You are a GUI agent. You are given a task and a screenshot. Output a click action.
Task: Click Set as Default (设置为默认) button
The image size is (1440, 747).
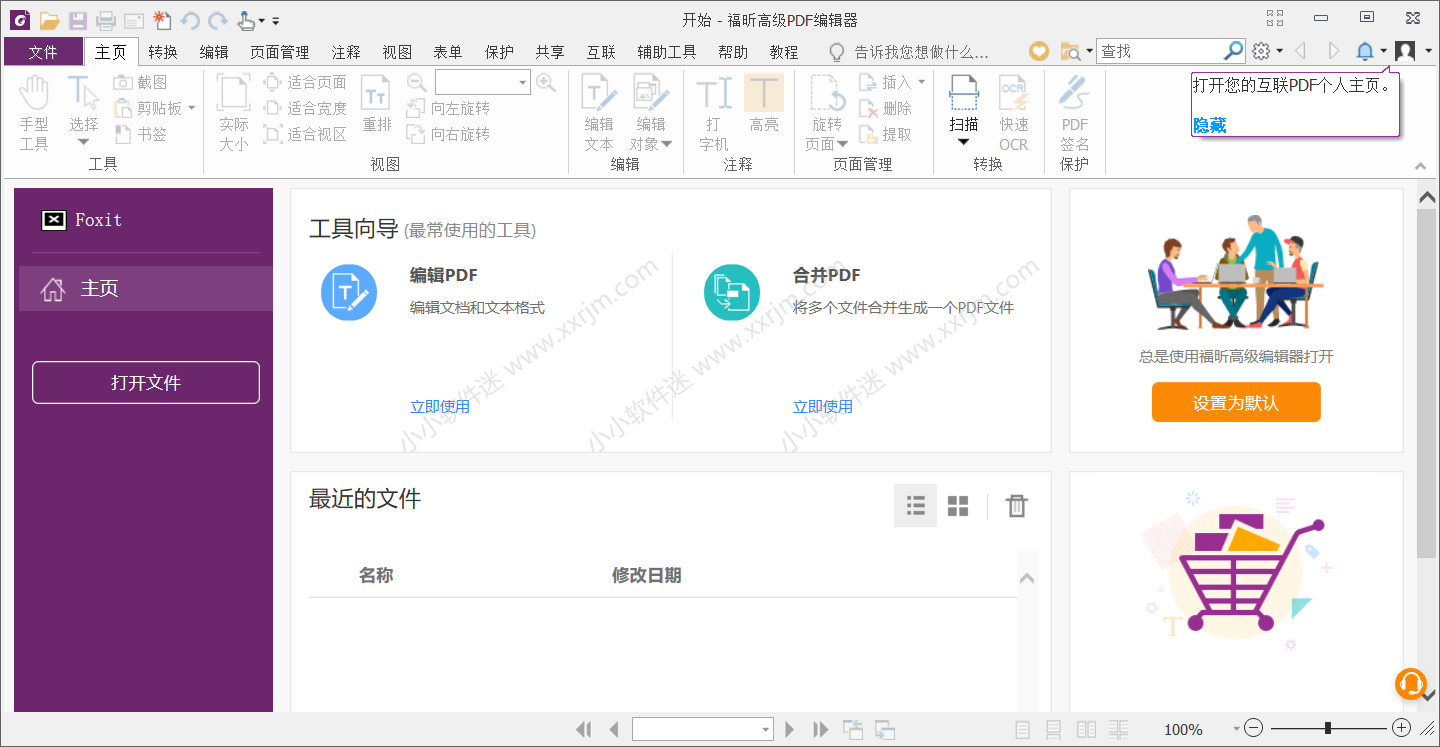1236,402
